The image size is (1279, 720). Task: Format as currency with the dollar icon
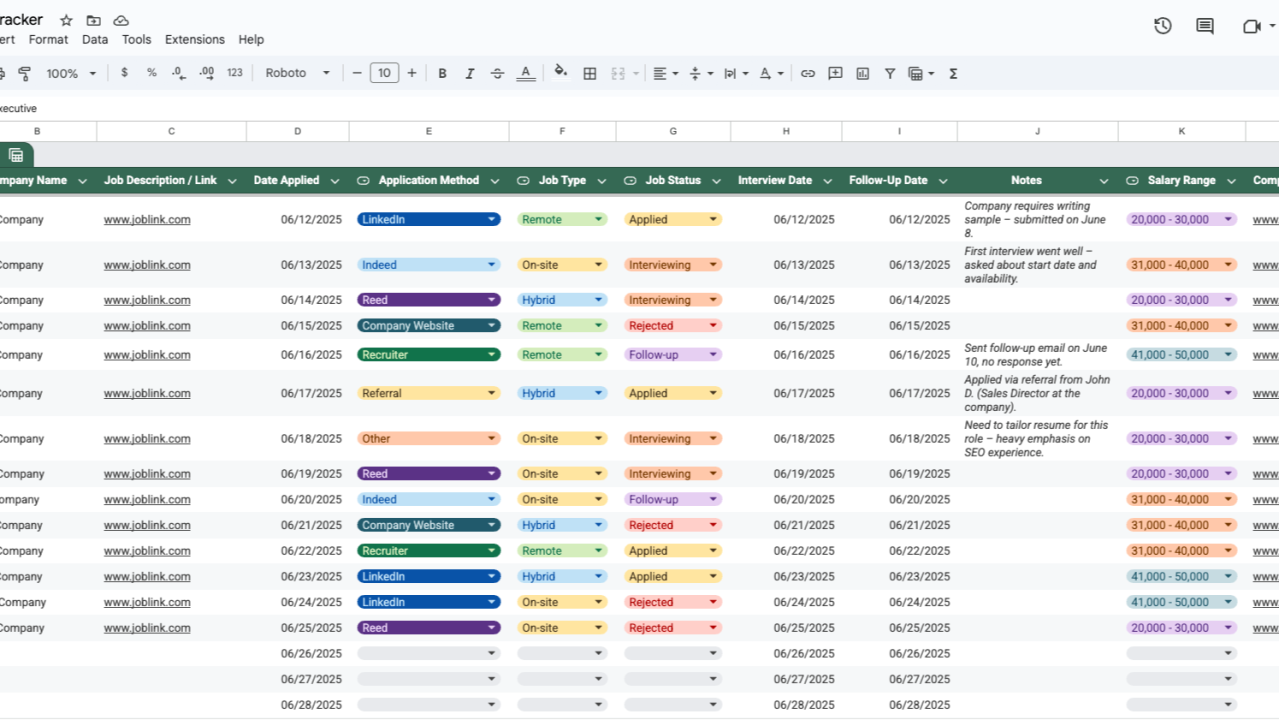[124, 73]
